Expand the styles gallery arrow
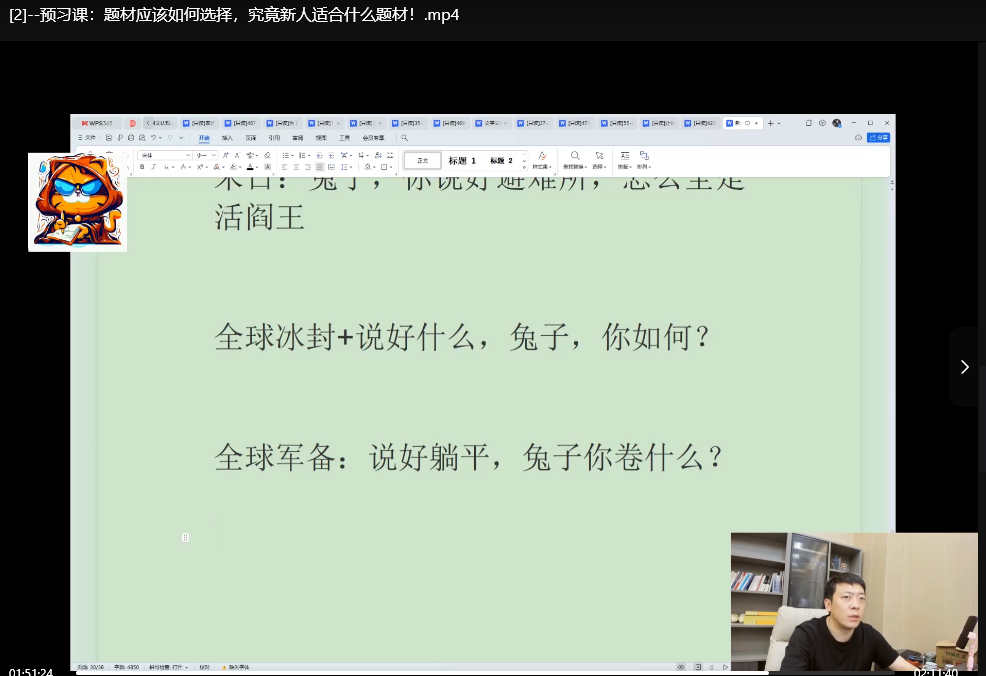 coord(524,167)
